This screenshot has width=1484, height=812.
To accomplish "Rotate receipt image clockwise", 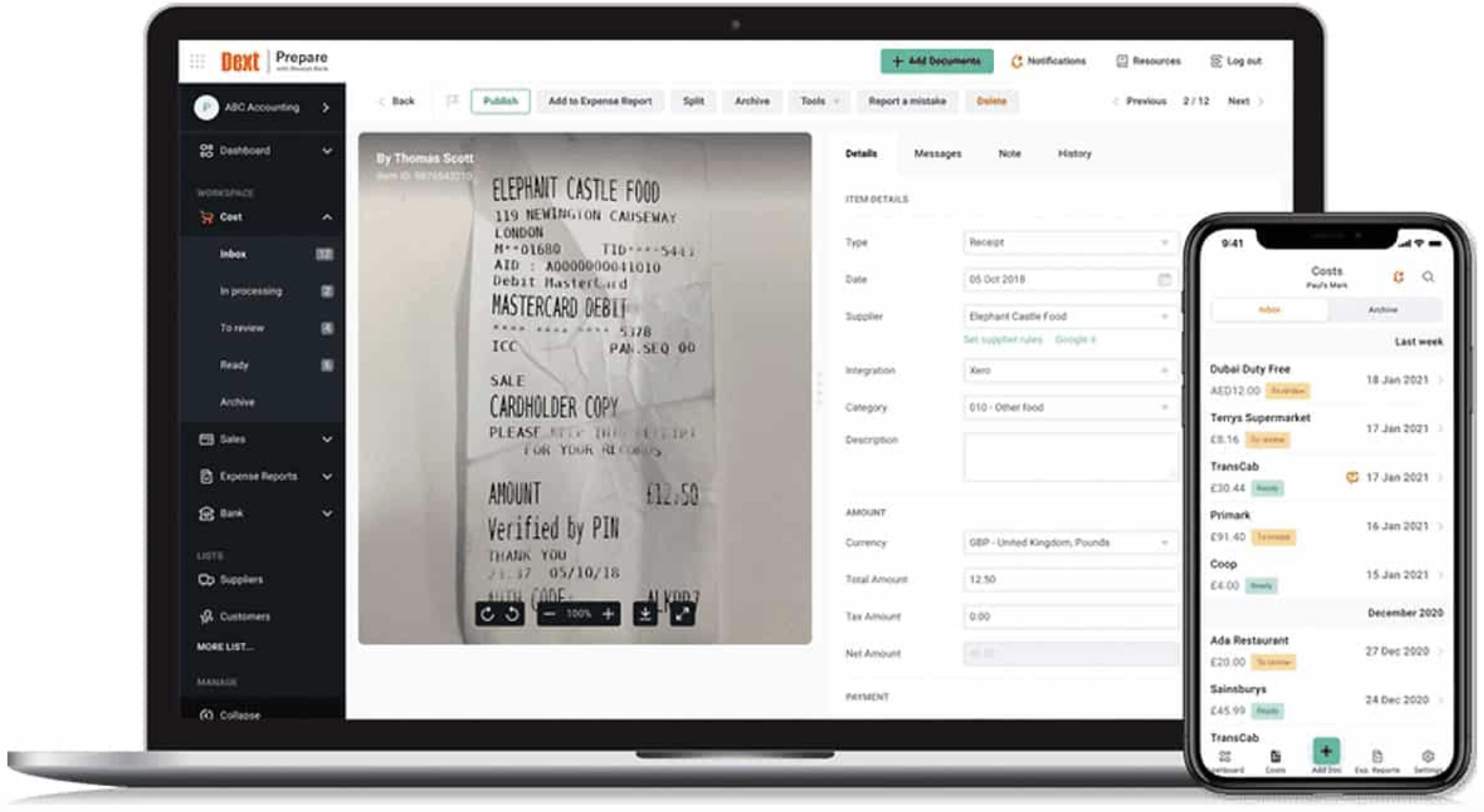I will pos(487,614).
